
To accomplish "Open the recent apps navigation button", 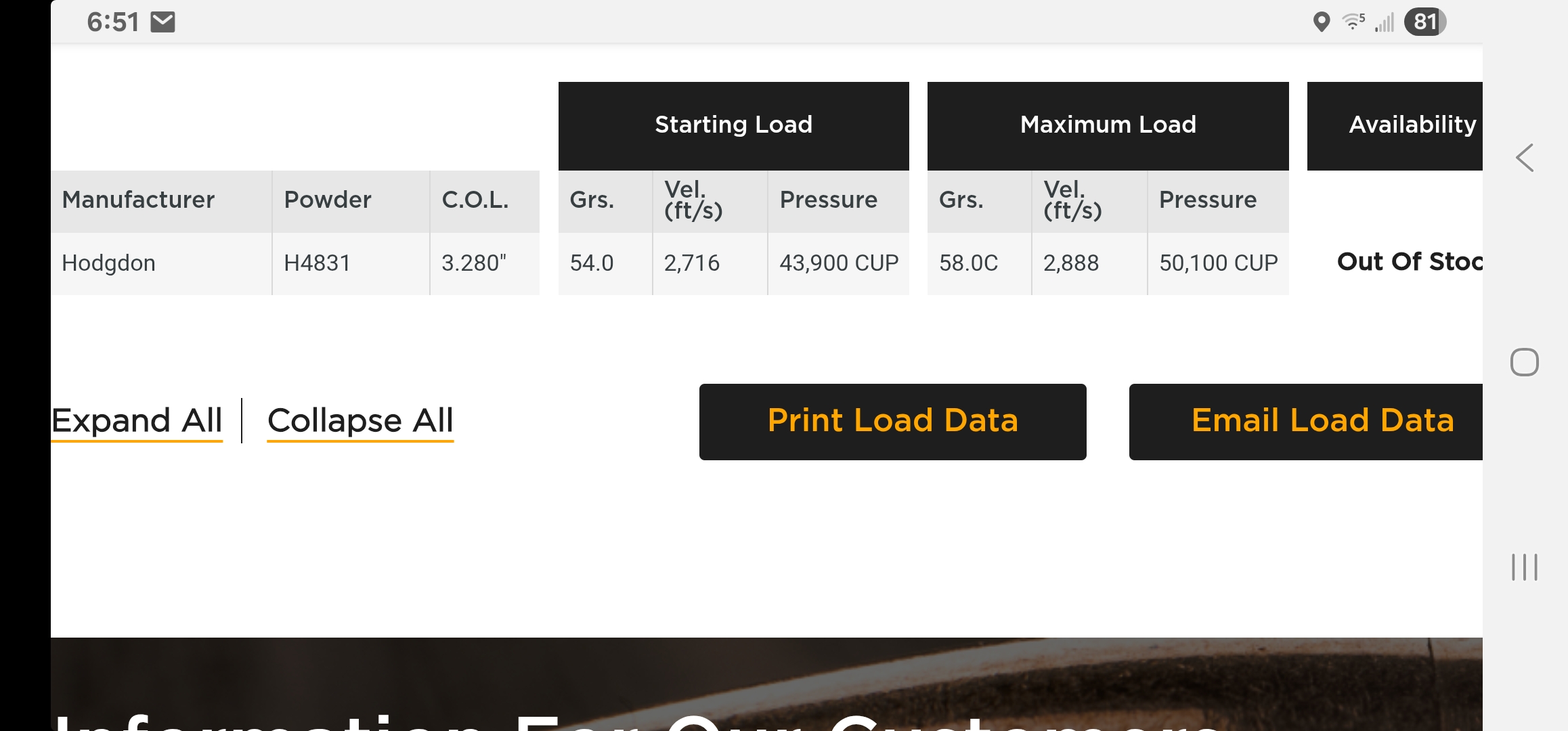I will click(x=1525, y=567).
